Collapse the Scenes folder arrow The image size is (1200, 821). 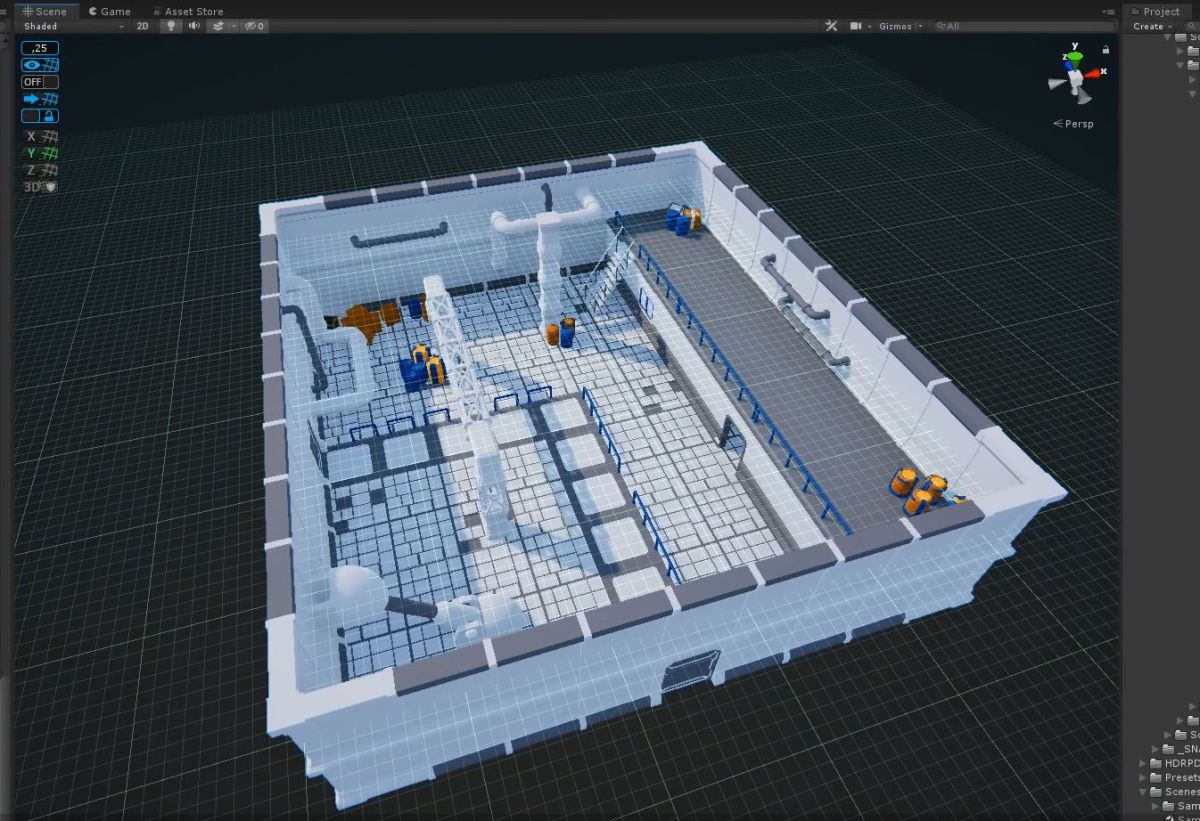tap(1144, 791)
